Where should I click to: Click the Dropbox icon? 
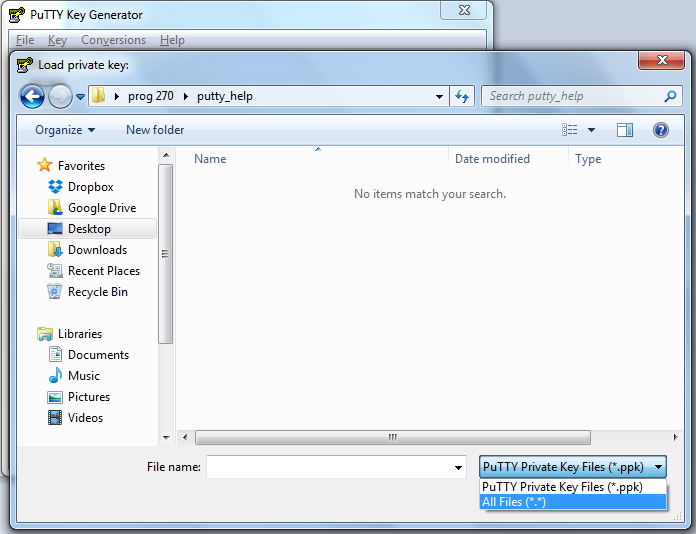[x=55, y=186]
